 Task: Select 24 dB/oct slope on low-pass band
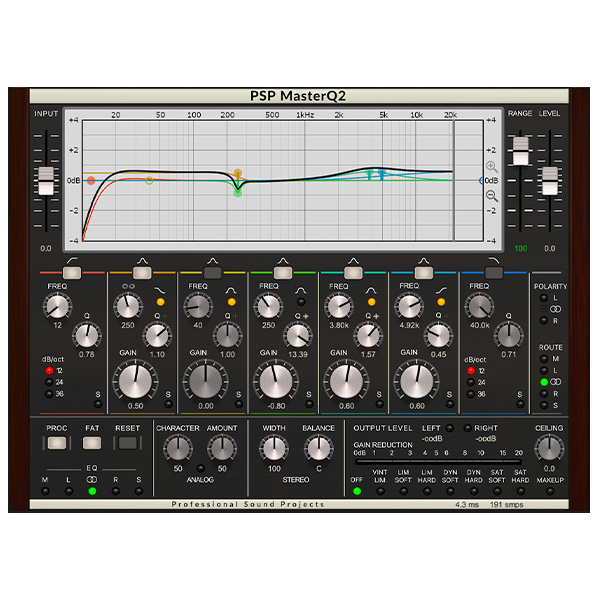pyautogui.click(x=471, y=382)
